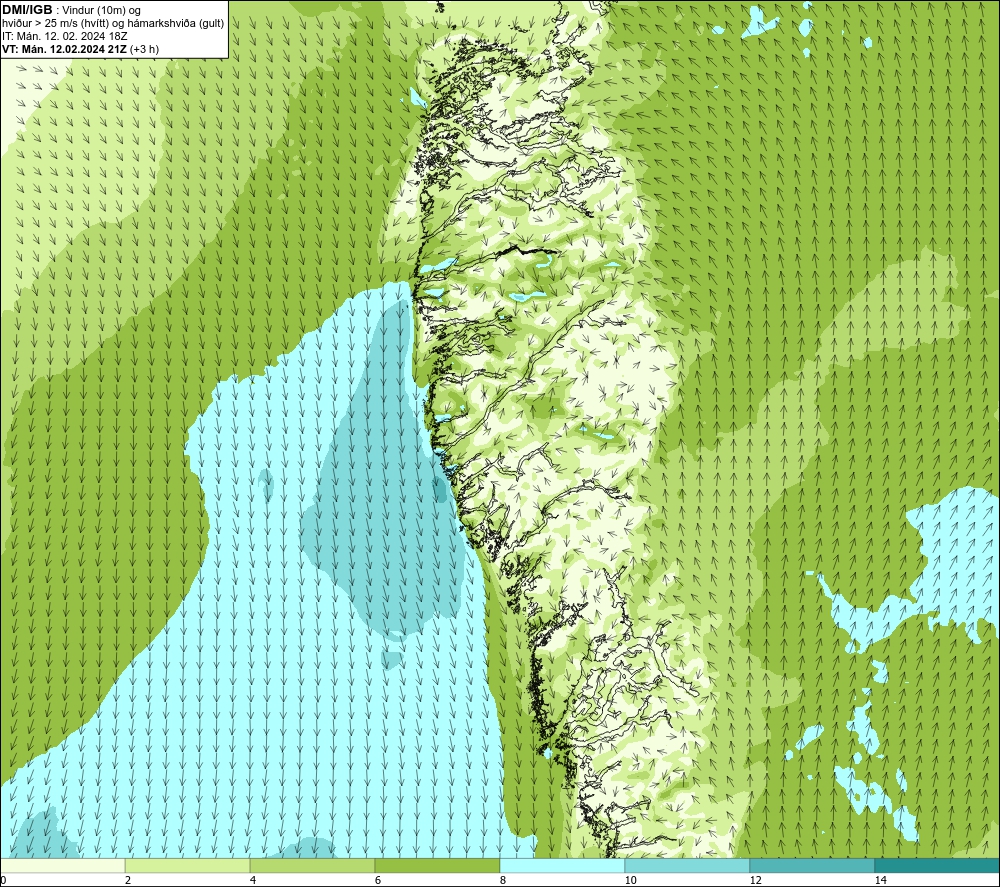Select the pale yellow 0–2 m/s scale swatch

point(62,865)
